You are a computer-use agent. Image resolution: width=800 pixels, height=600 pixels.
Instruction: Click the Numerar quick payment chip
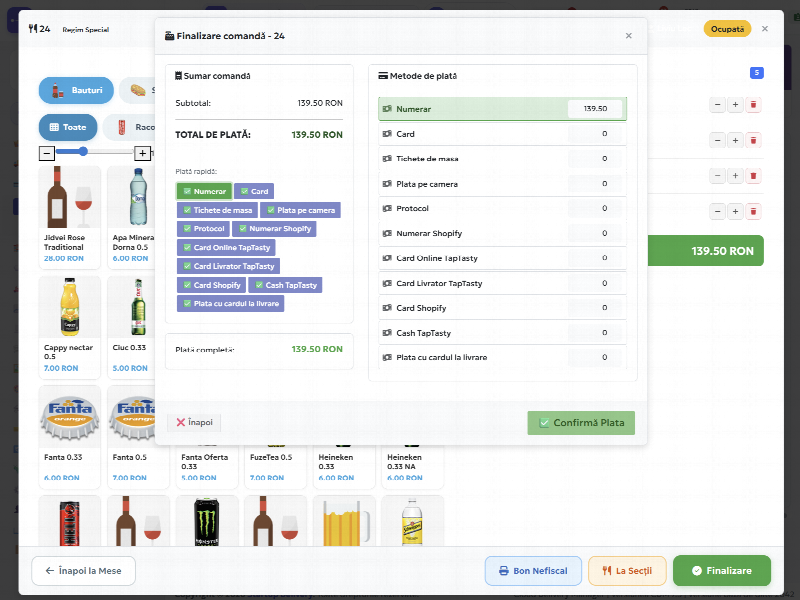click(x=204, y=191)
